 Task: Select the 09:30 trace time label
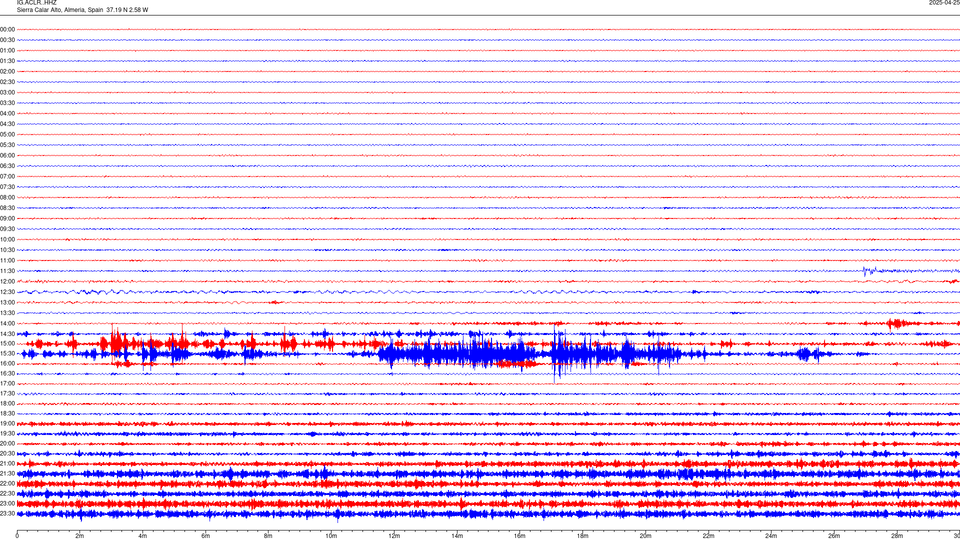click(x=7, y=230)
